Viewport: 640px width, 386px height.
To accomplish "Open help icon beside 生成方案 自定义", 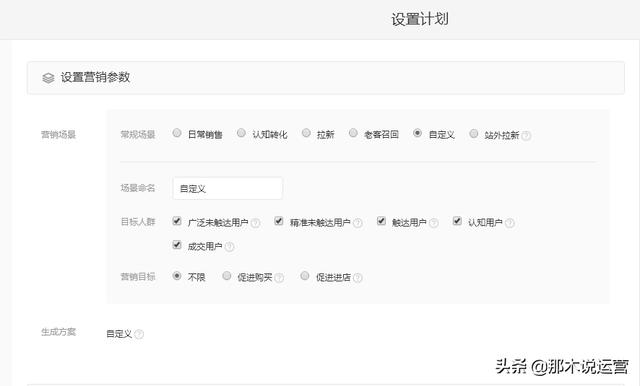I will coord(139,334).
